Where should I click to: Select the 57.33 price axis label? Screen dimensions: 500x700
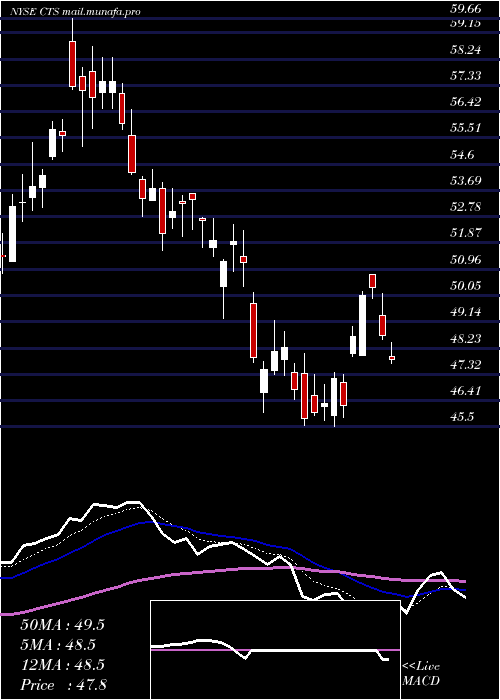[x=464, y=75]
